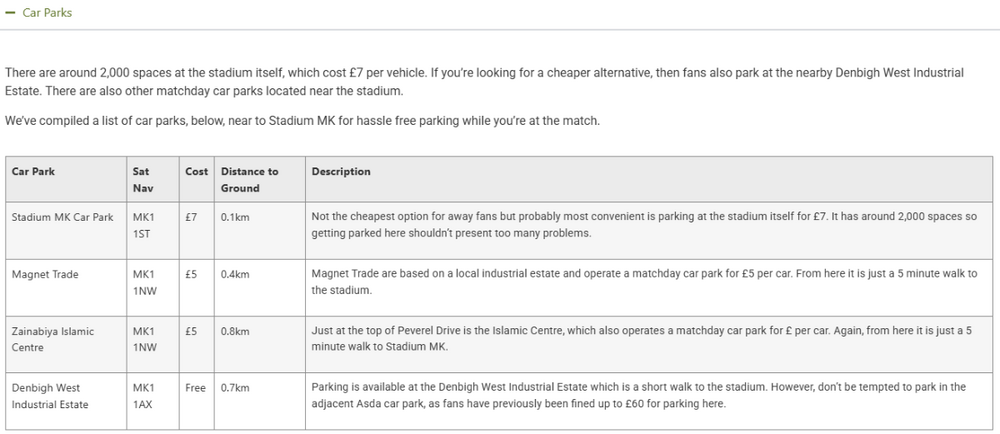Click the Magnet Trade description text

[x=644, y=282]
